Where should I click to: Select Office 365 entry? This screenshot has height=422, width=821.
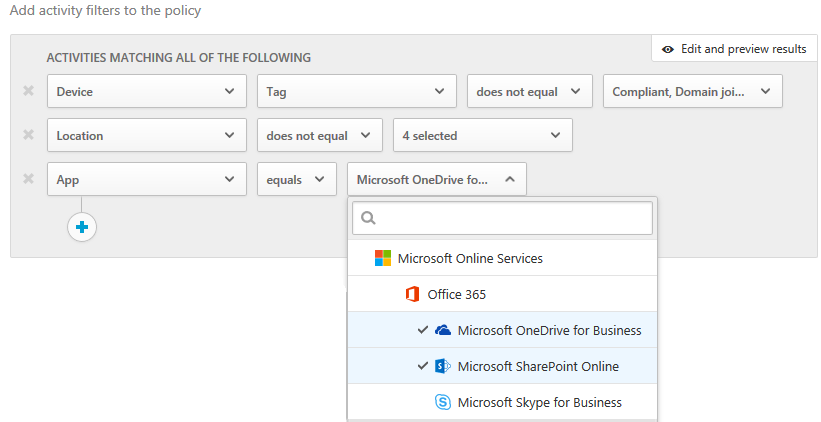click(502, 294)
